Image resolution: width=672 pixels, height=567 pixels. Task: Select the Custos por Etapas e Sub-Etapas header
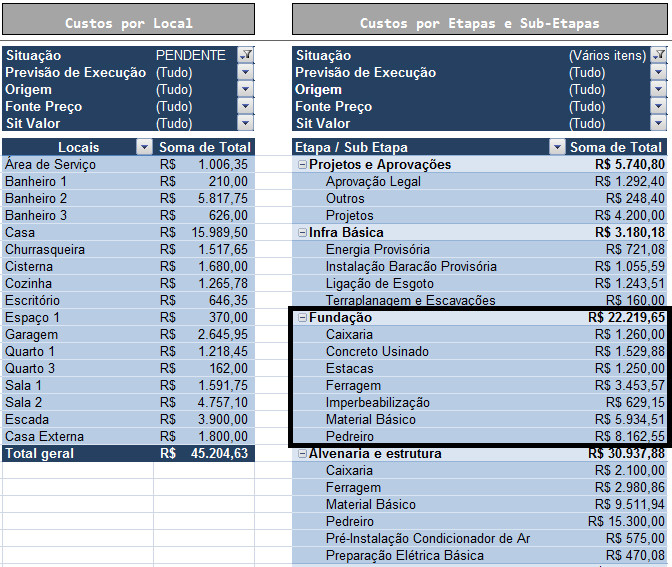coord(480,19)
